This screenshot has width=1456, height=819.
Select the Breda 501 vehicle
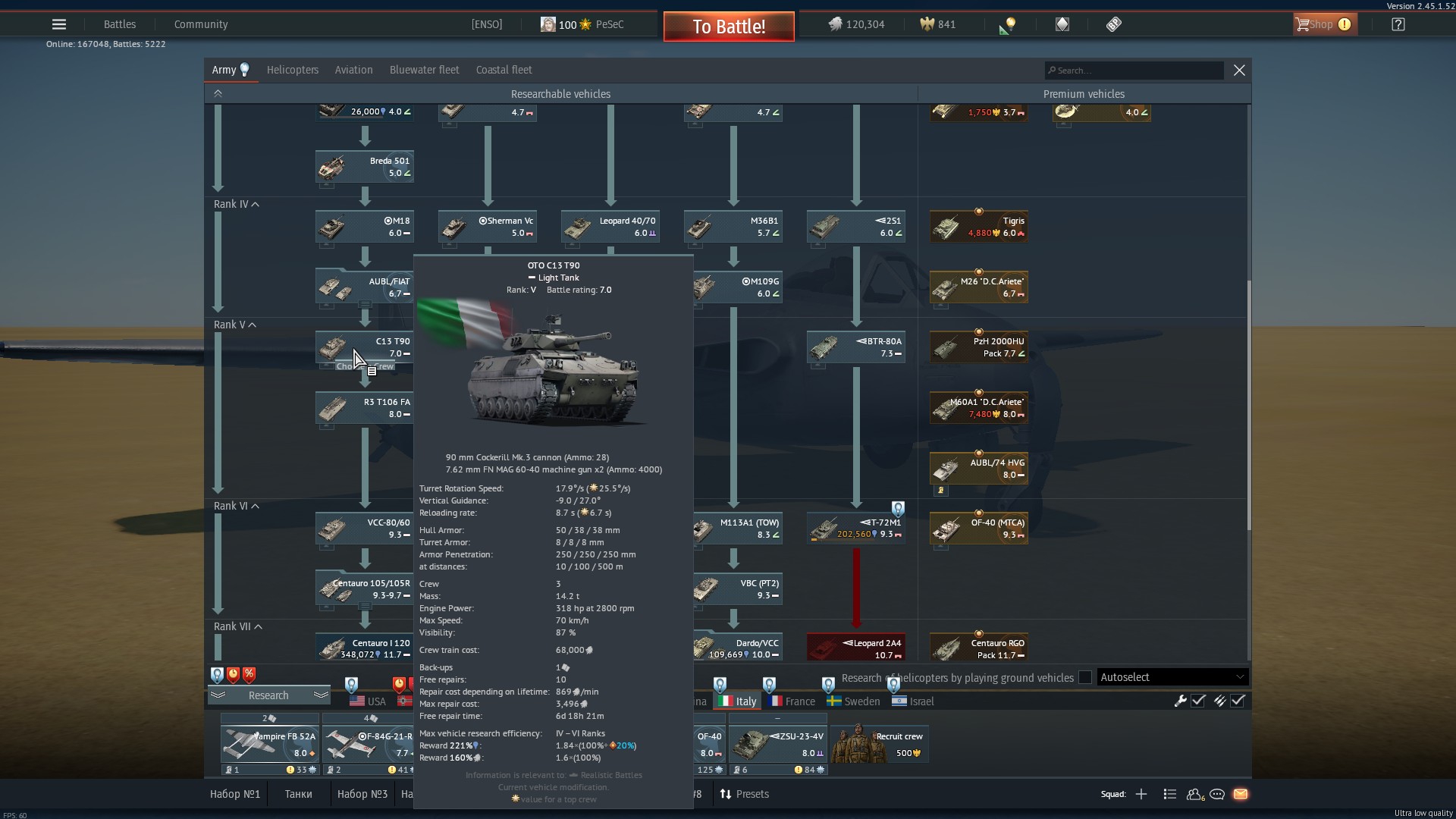[365, 167]
